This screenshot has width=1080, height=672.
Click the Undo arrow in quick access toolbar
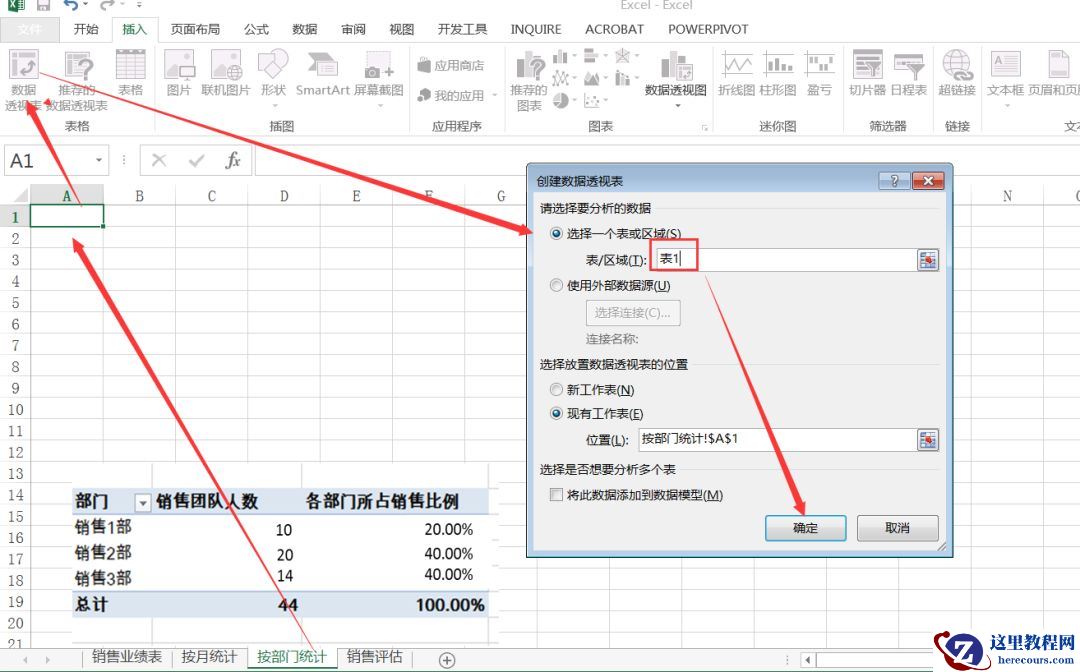coord(70,6)
